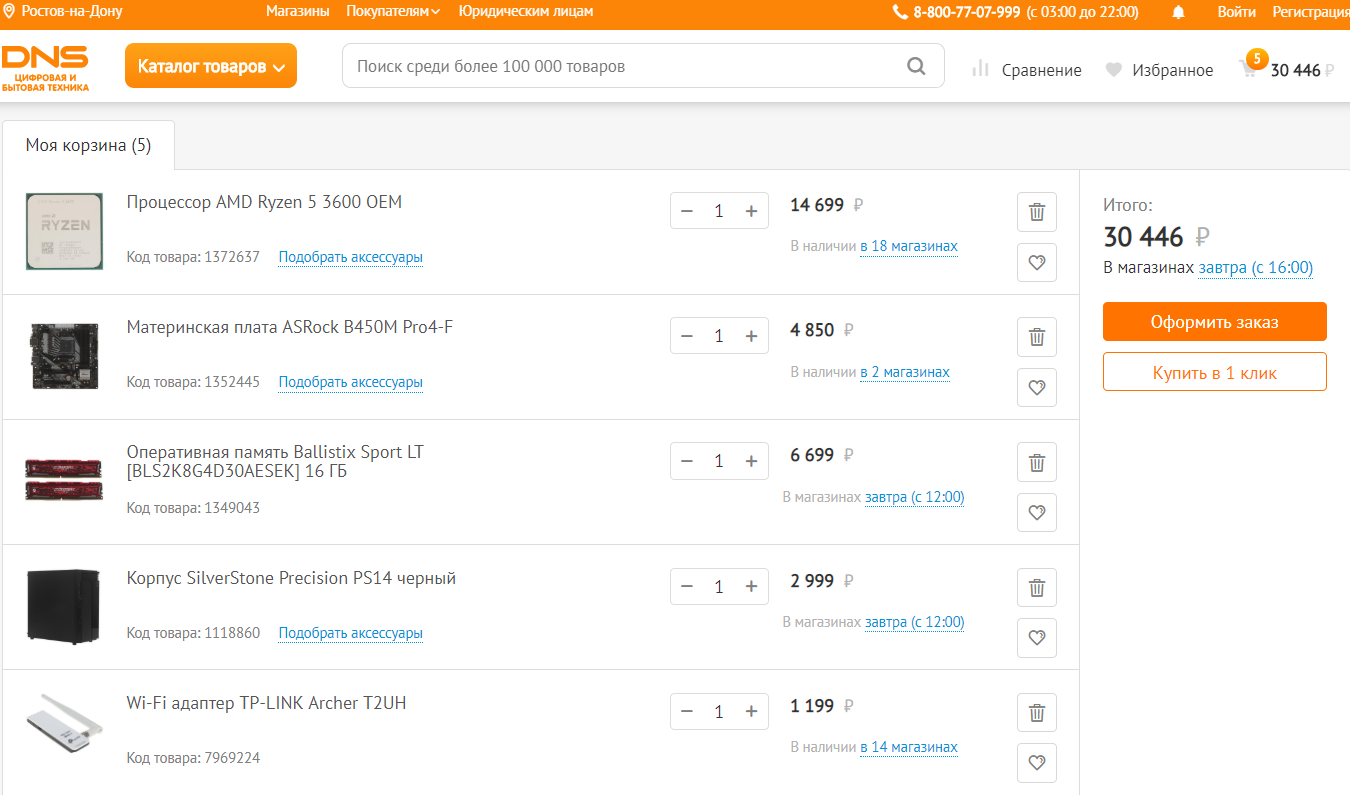Favorite the ASRock B450M Pro4-F motherboard
Image resolution: width=1350 pixels, height=795 pixels.
point(1037,388)
